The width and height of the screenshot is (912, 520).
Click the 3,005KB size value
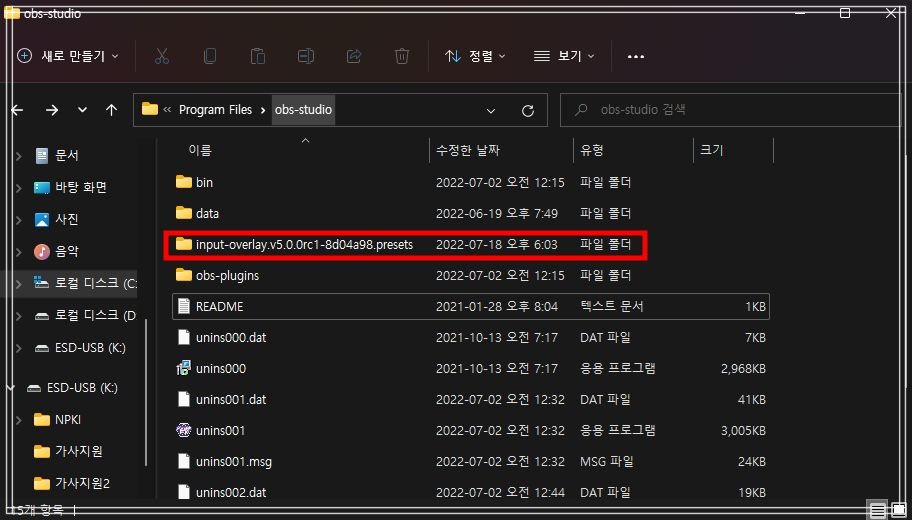coord(743,430)
